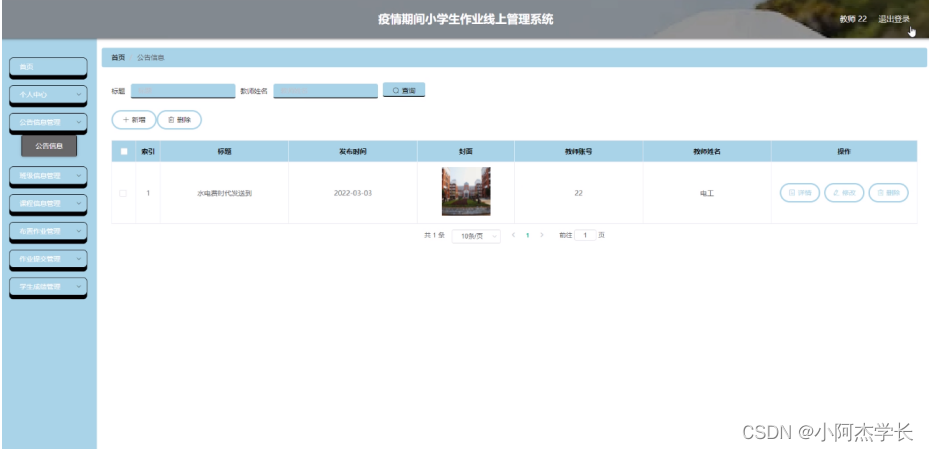
Task: Click the 22 teacher account cell
Action: 578,193
